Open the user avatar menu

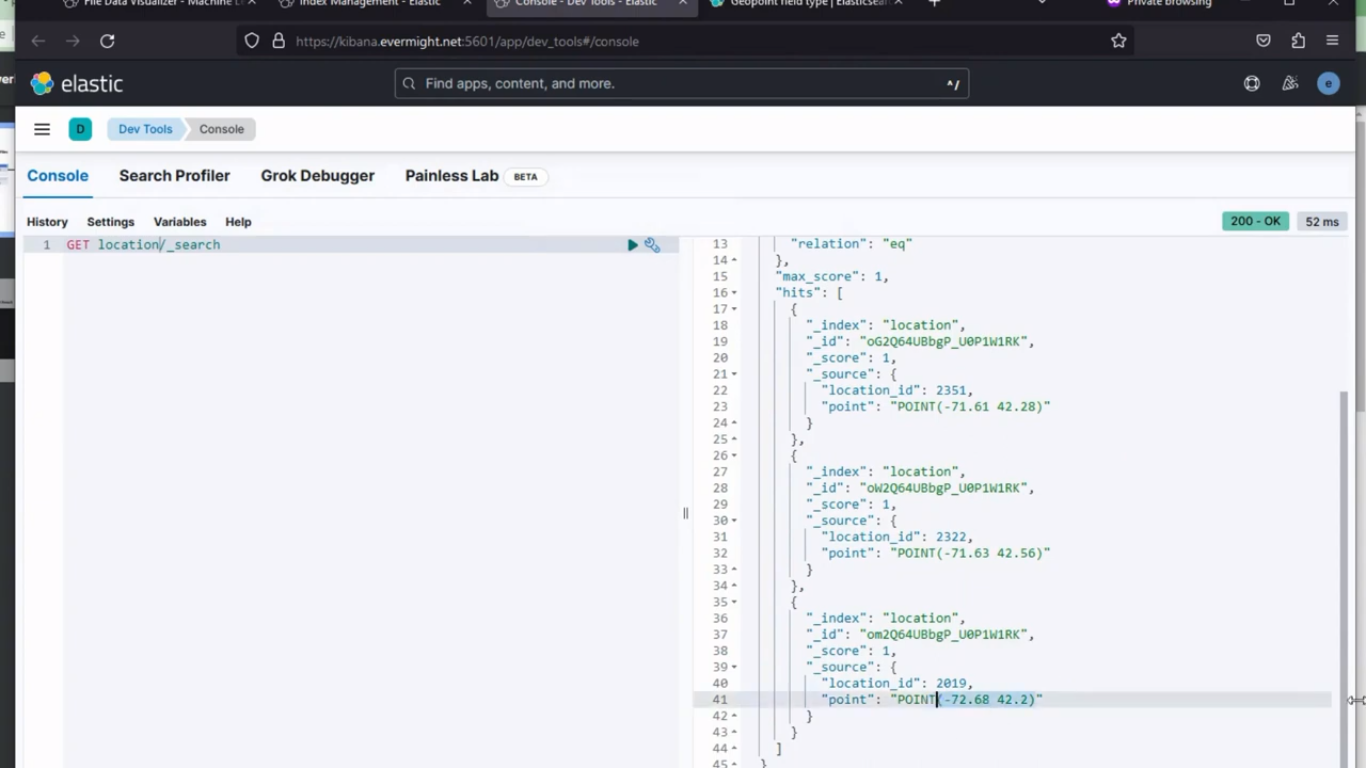[1328, 84]
